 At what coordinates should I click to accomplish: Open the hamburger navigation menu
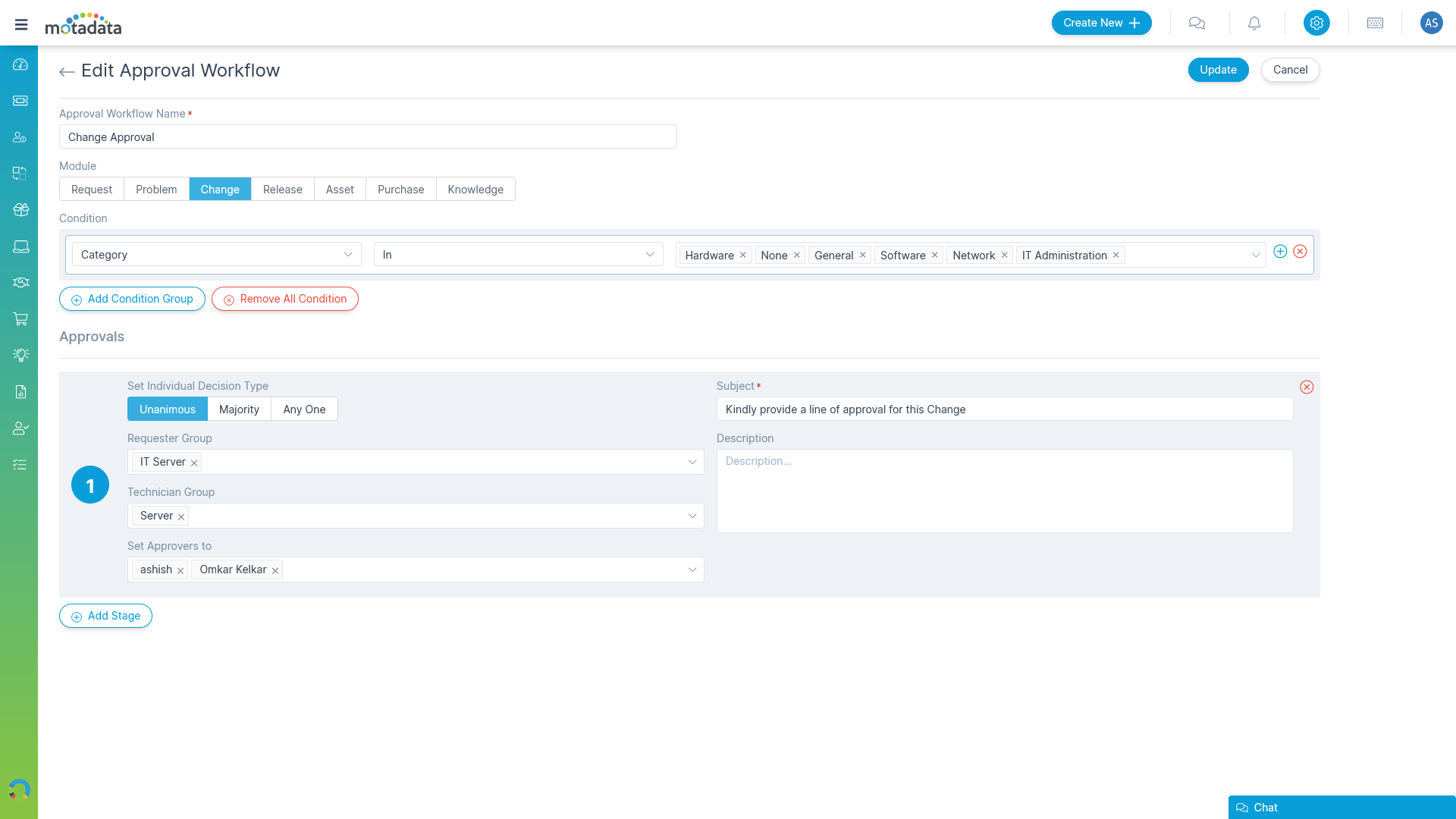point(21,24)
